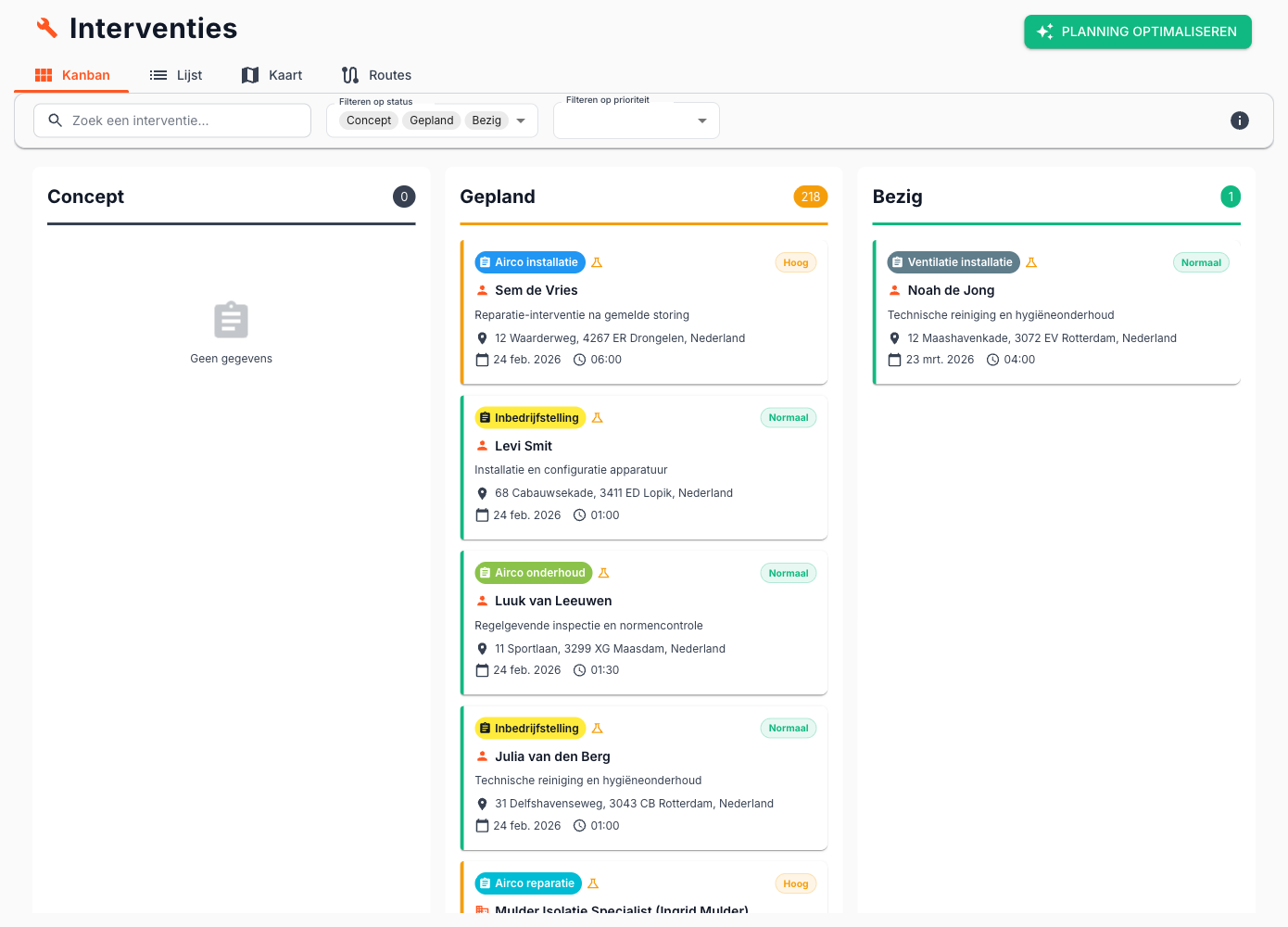Click the person icon next to Julia van den Berg

[483, 756]
